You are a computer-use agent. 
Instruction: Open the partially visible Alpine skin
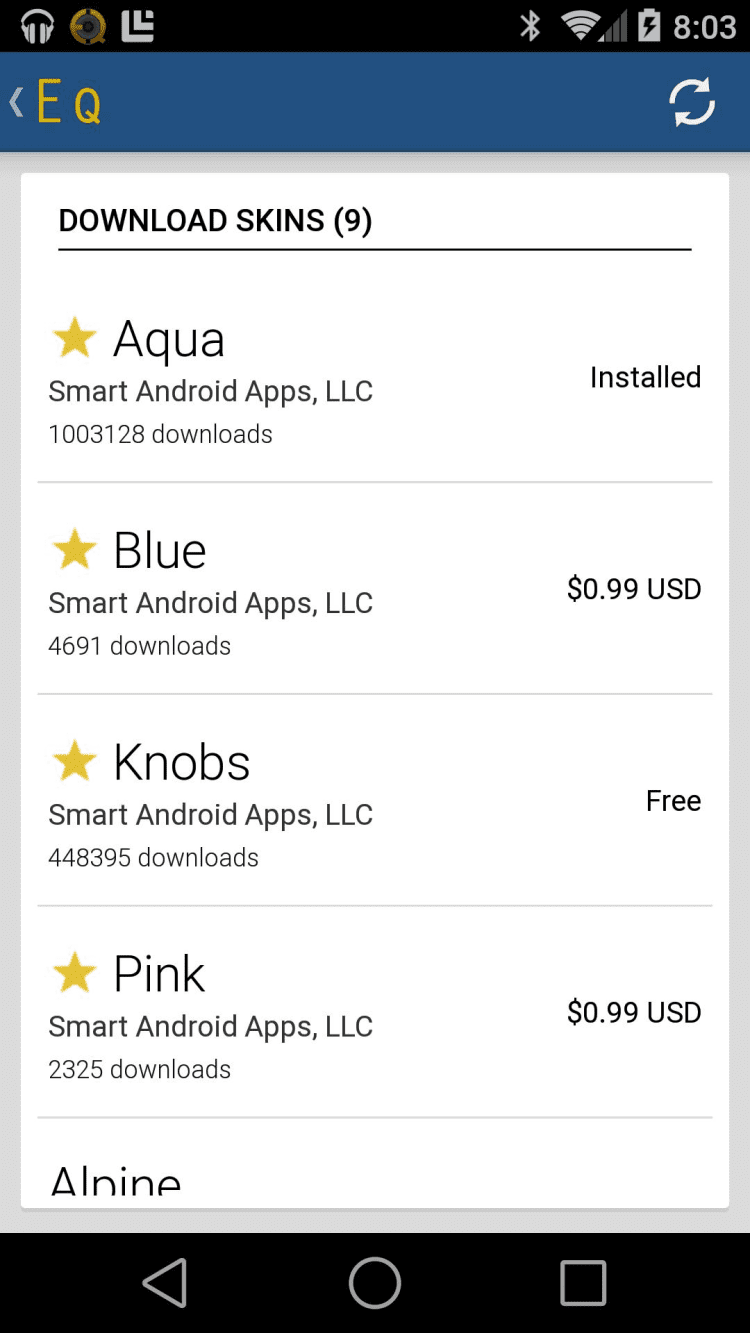(116, 1180)
